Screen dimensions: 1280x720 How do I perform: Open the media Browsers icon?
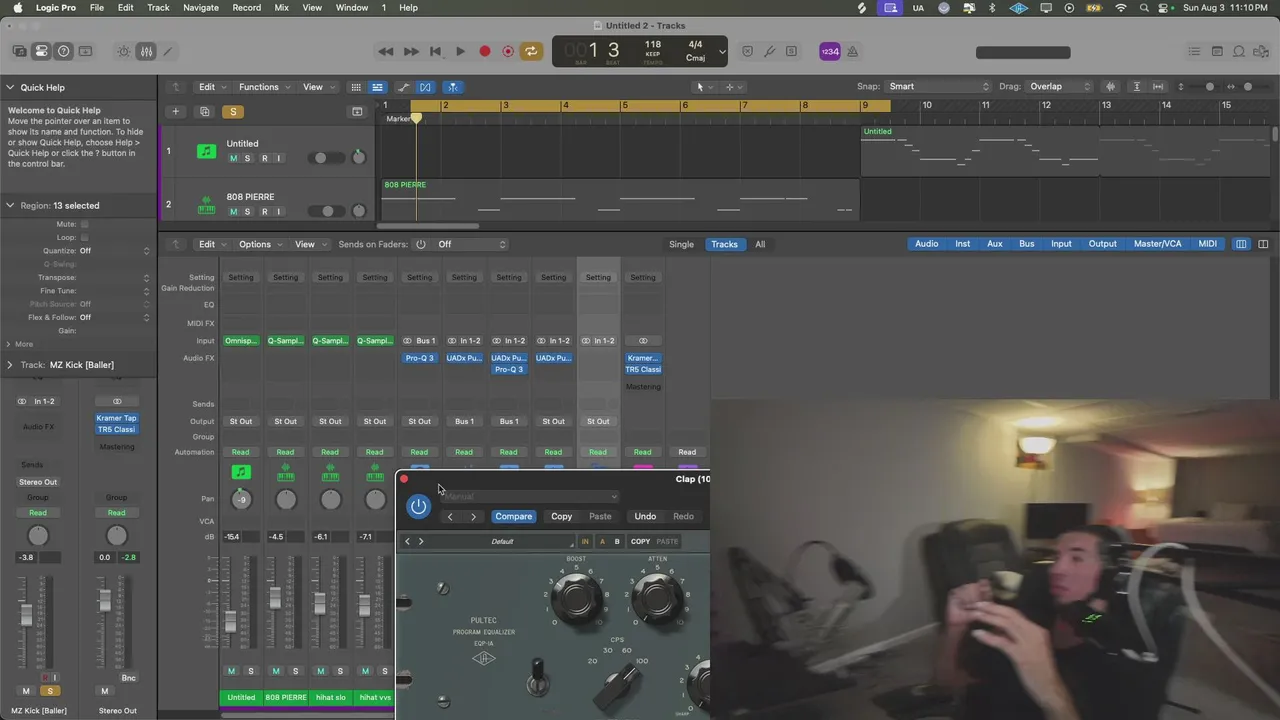1261,51
